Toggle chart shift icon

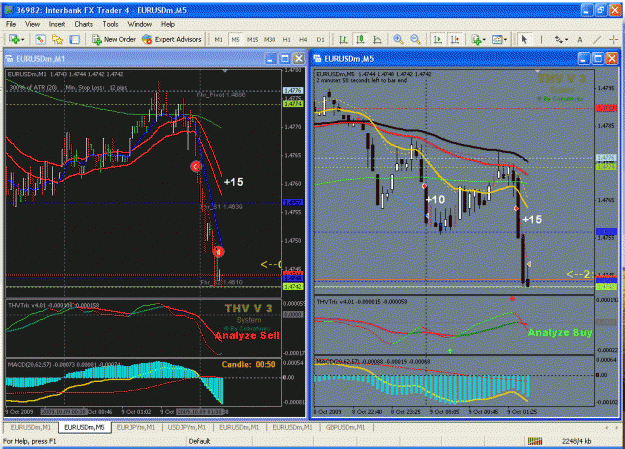455,39
